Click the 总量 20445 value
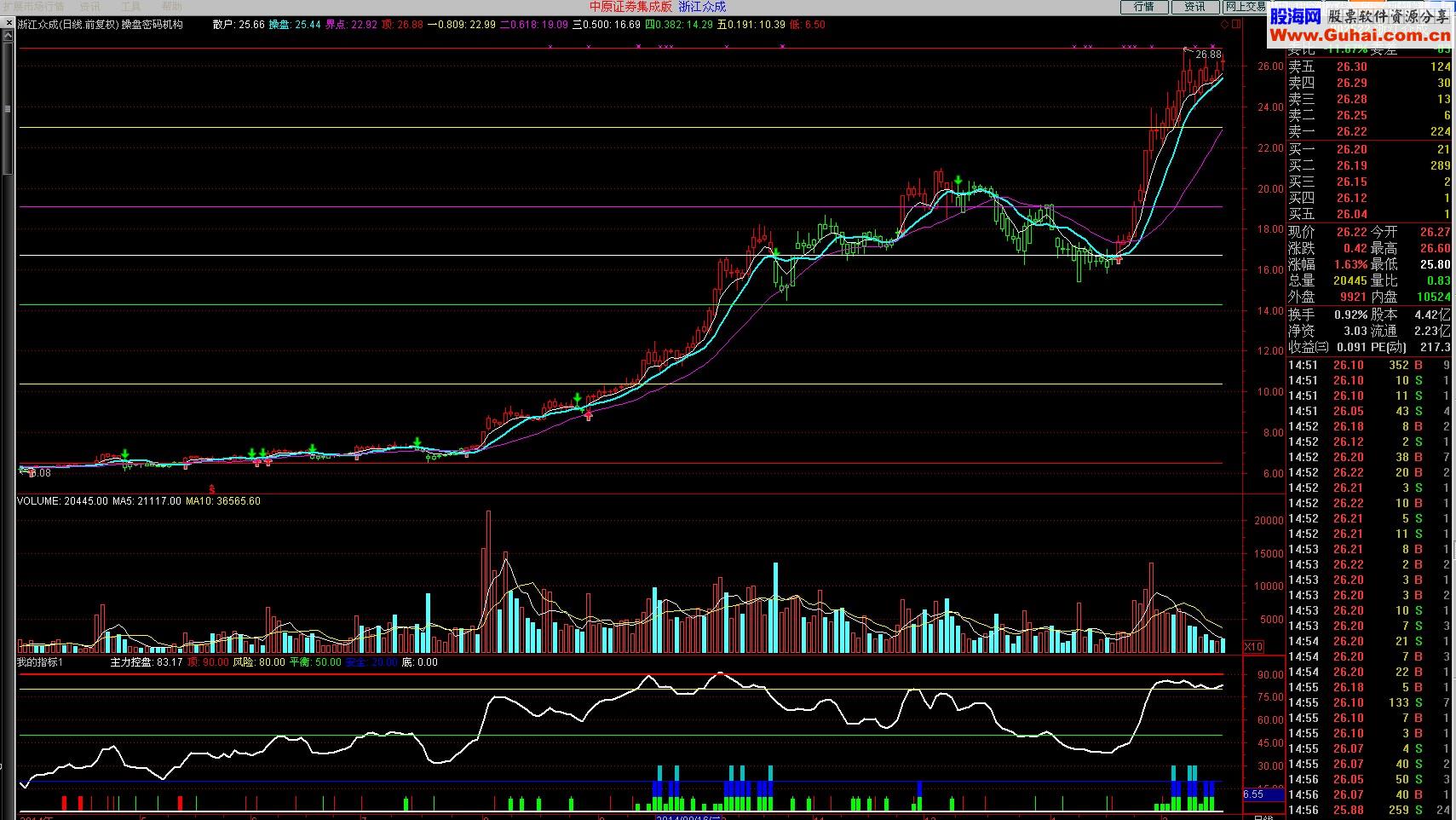Viewport: 1456px width, 820px height. click(1350, 280)
